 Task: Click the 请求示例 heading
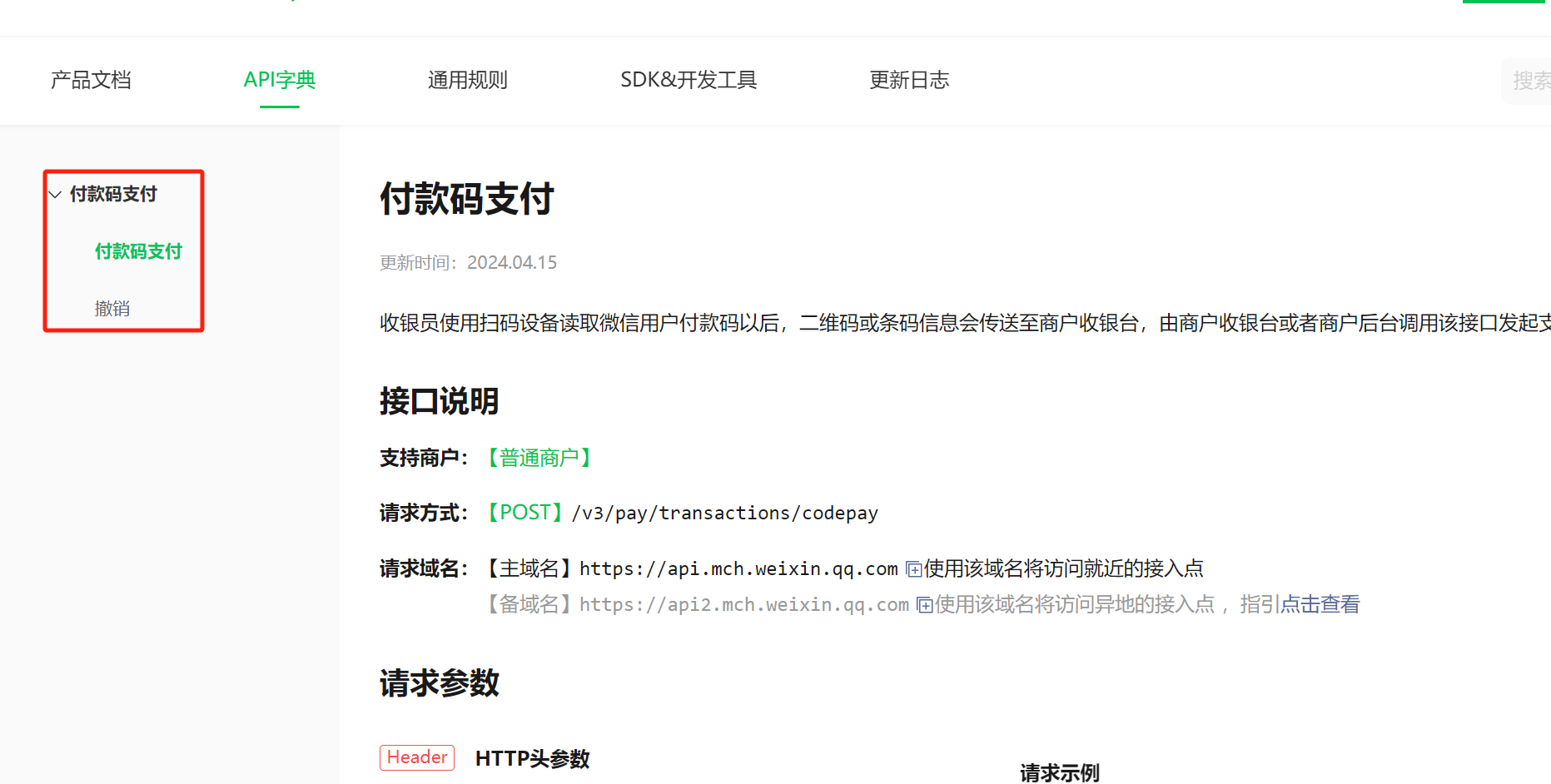point(1060,773)
